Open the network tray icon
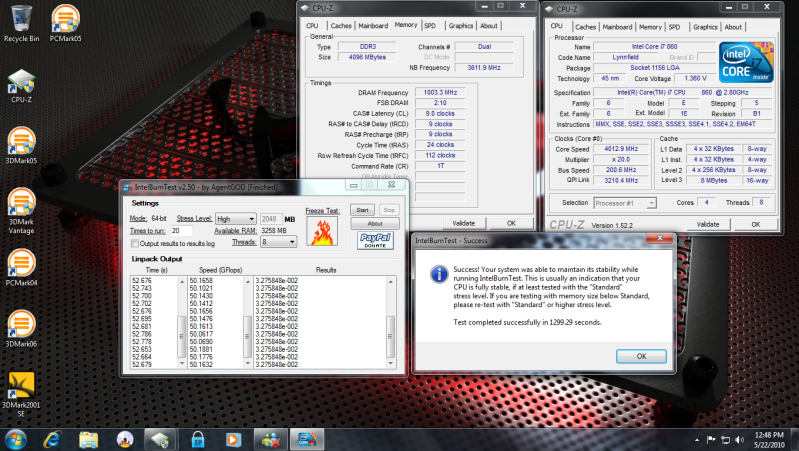Screen dimensions: 799x451 725,439
